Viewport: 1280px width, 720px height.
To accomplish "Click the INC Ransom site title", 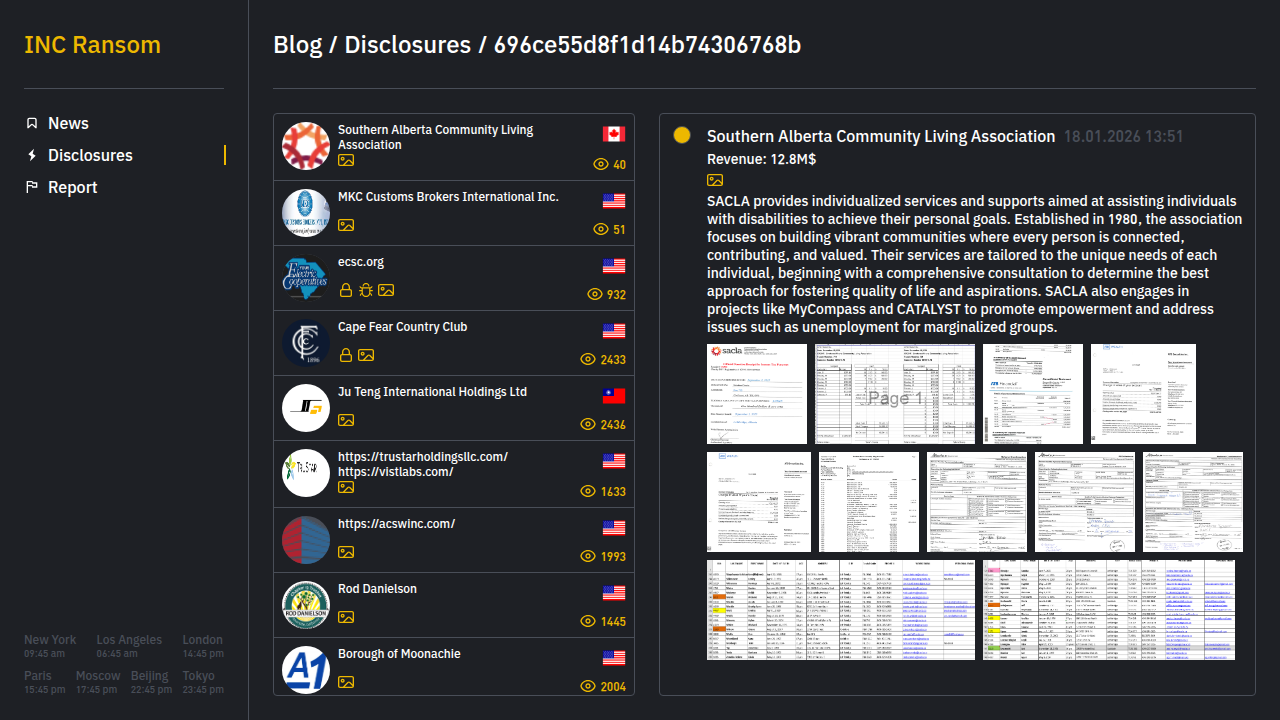I will [92, 45].
